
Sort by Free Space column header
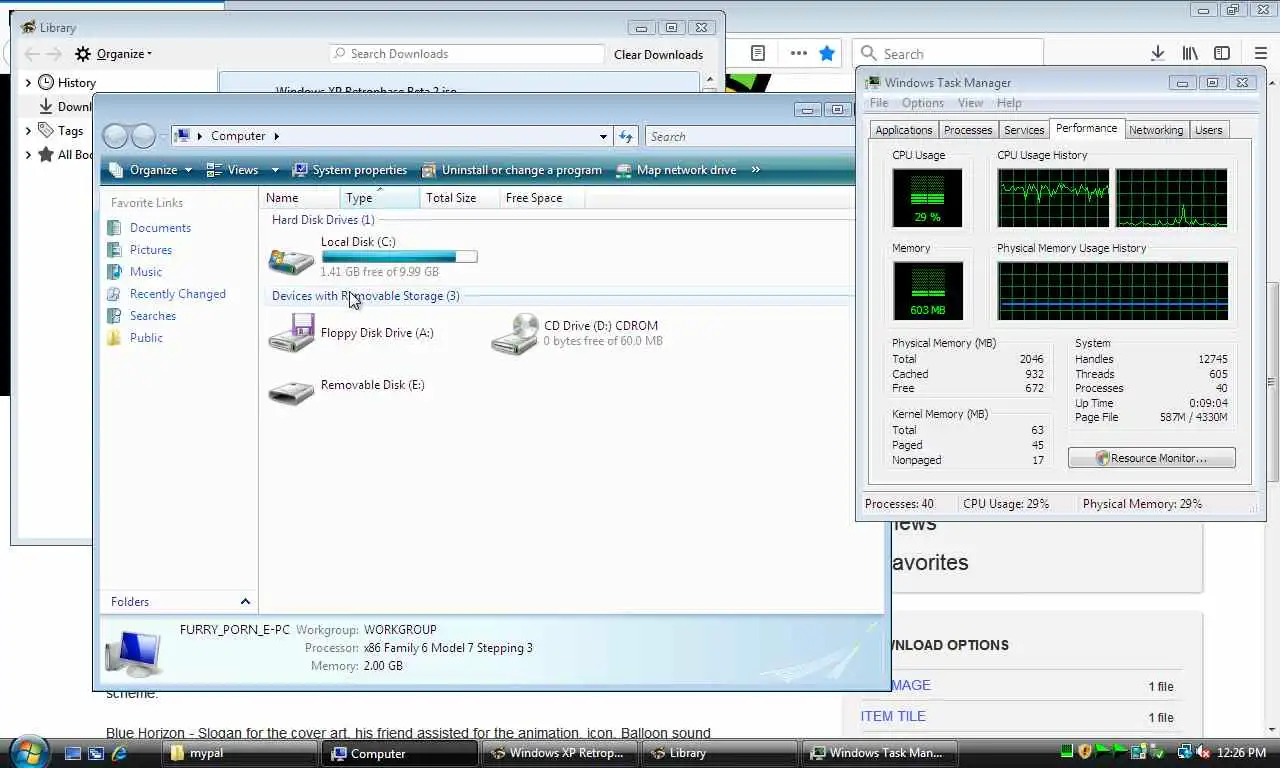coord(542,198)
